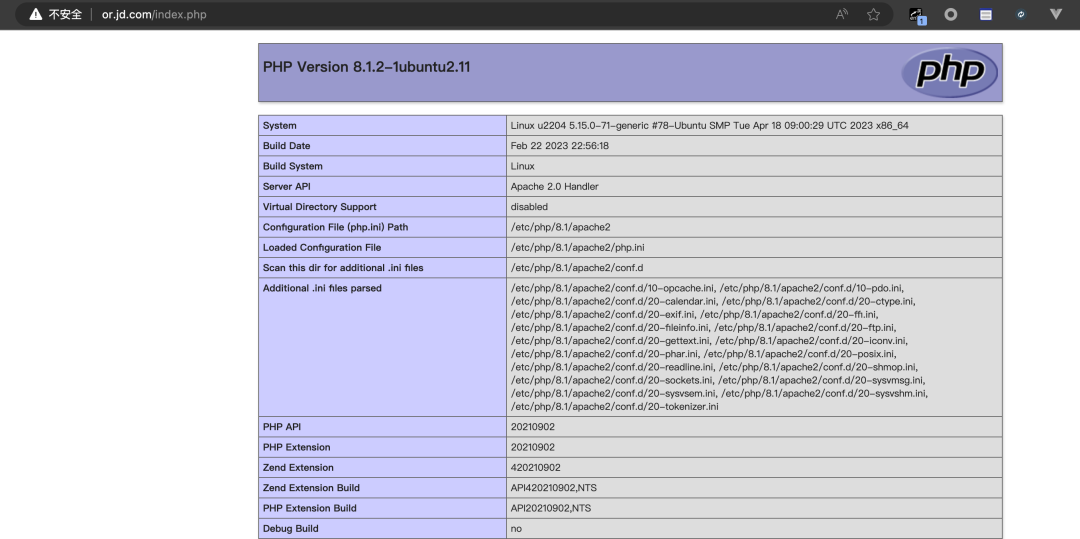Click the Server API row label
Screen dimensions: 1080x539
pos(286,187)
